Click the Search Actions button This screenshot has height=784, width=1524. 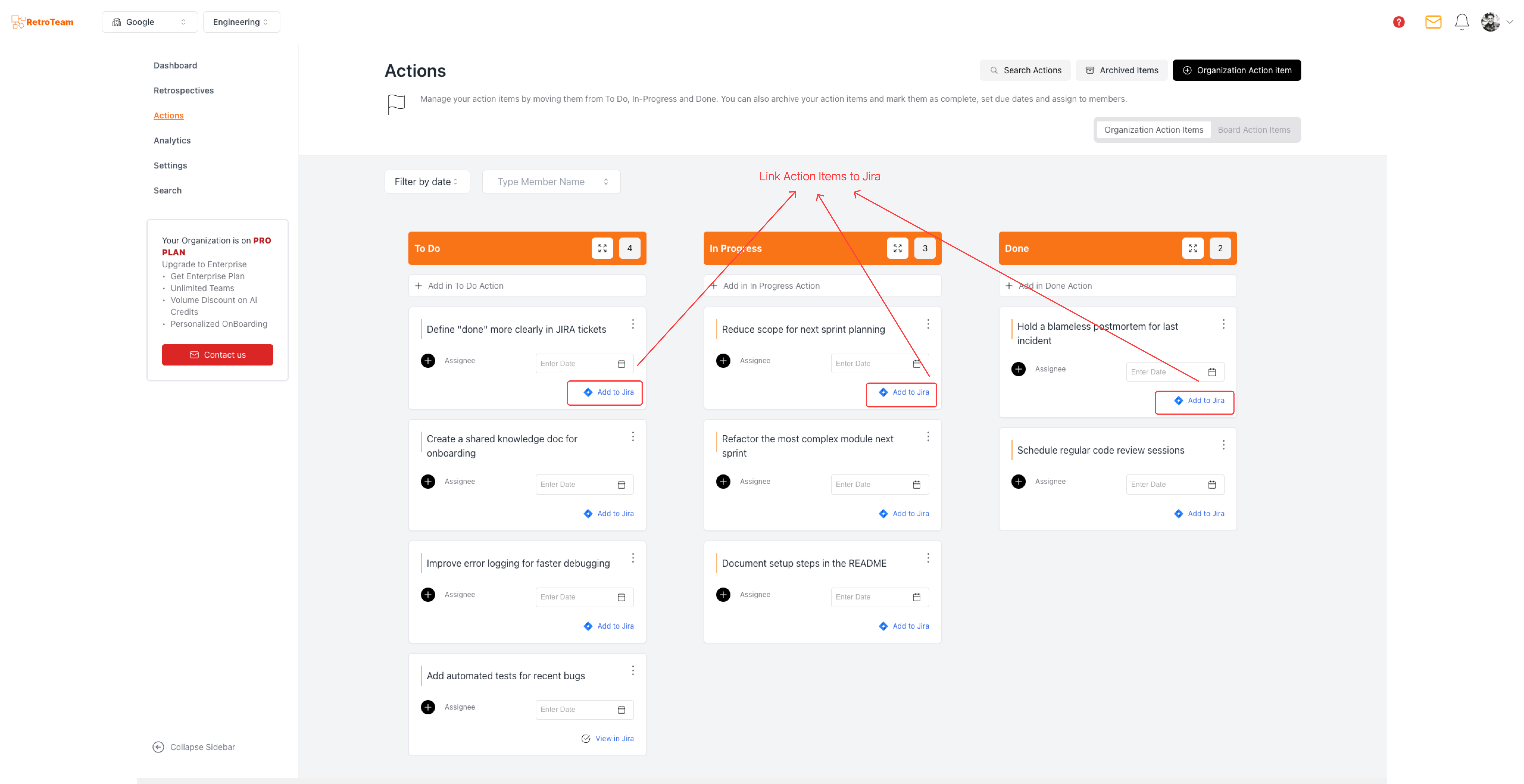(x=1025, y=71)
